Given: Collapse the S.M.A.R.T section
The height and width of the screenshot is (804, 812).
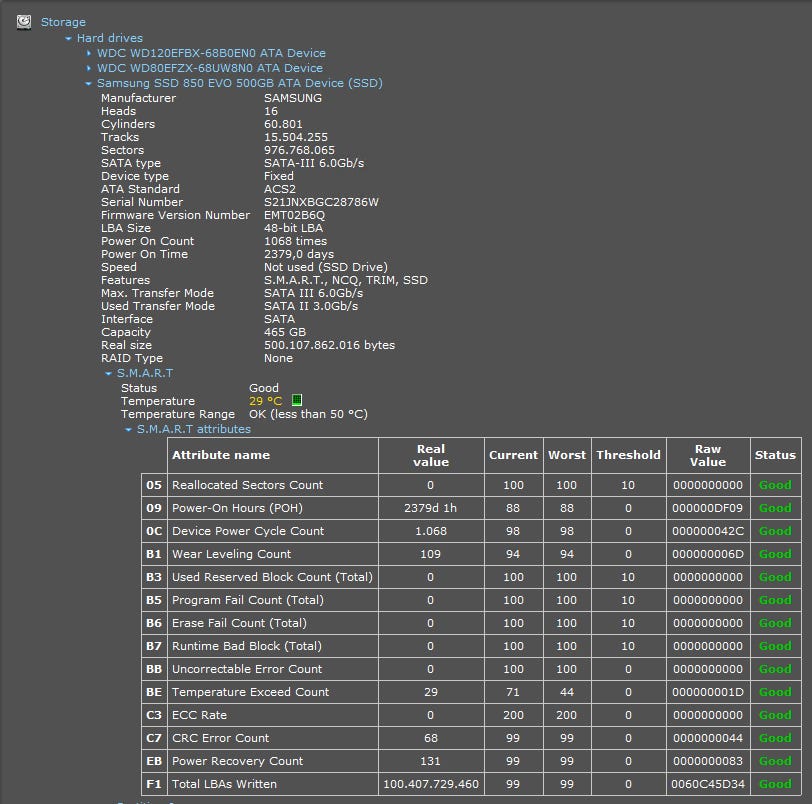Looking at the screenshot, I should click(108, 374).
